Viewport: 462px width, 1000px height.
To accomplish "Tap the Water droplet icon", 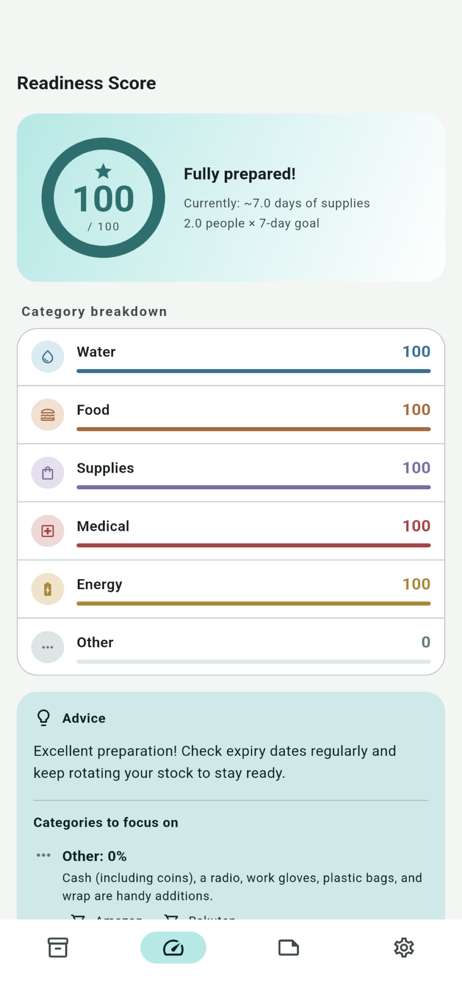I will click(x=48, y=357).
